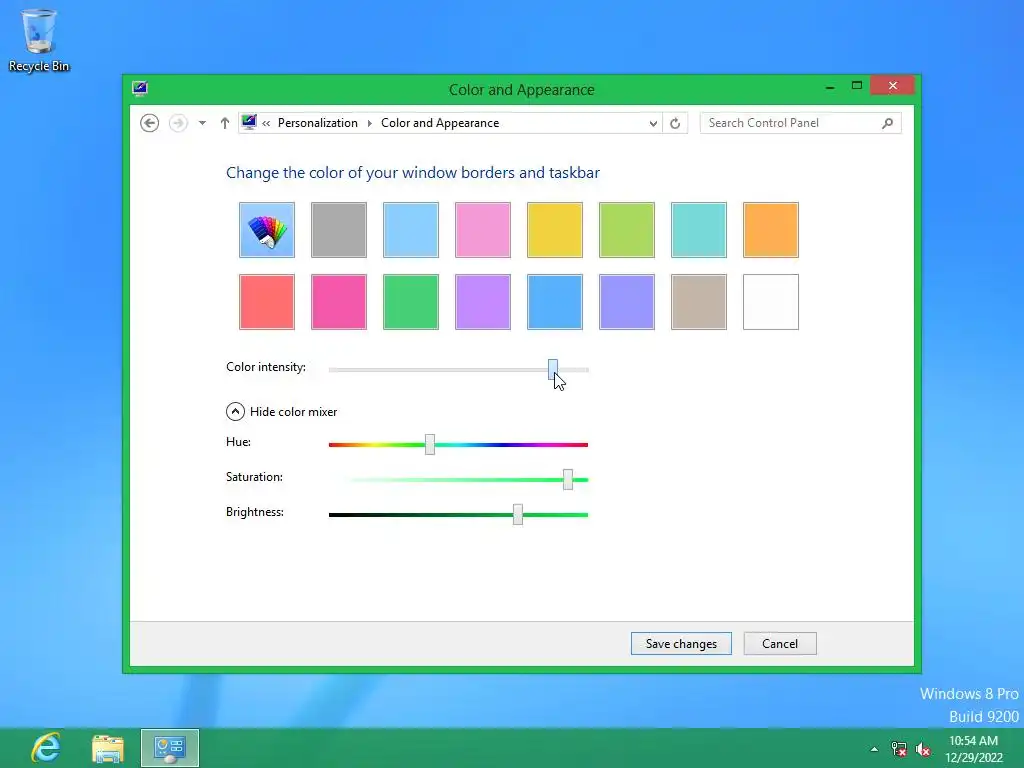Launch Internet Explorer from the taskbar
Viewport: 1024px width, 768px height.
47,748
